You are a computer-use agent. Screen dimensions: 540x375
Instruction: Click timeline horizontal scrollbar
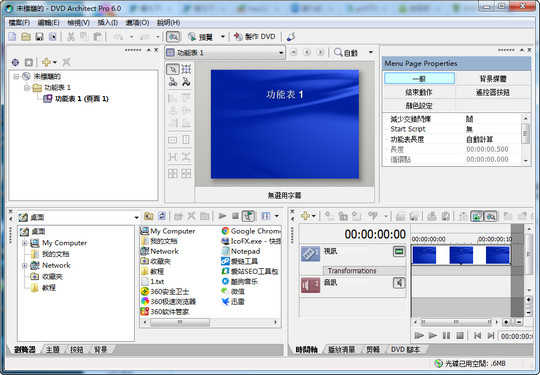click(456, 322)
